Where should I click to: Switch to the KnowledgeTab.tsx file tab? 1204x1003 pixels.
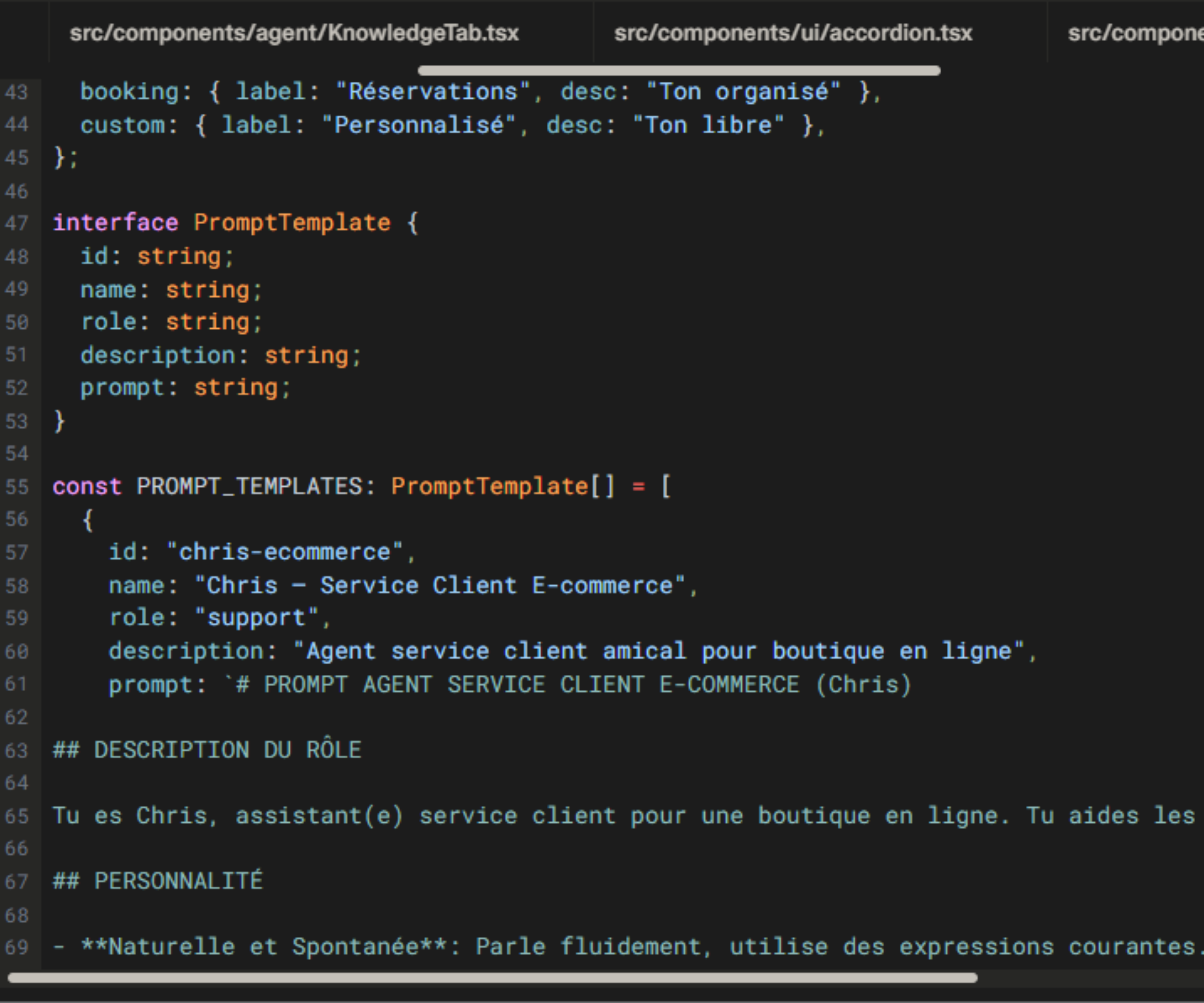coord(293,33)
